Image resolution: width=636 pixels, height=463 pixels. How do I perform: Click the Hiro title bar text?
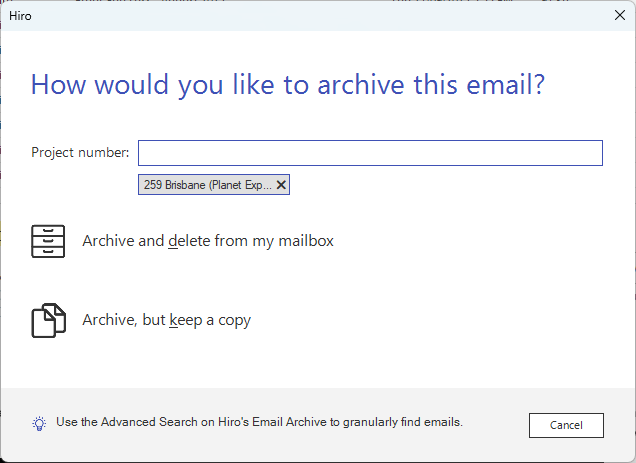point(20,15)
